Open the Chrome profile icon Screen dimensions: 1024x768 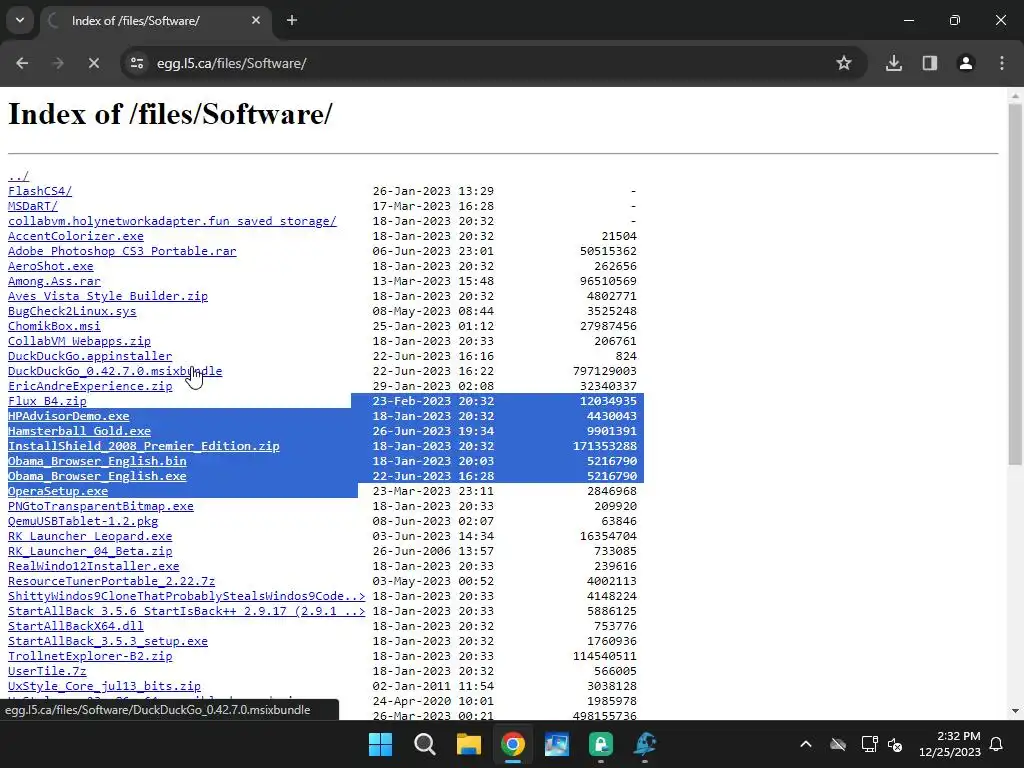tap(966, 63)
